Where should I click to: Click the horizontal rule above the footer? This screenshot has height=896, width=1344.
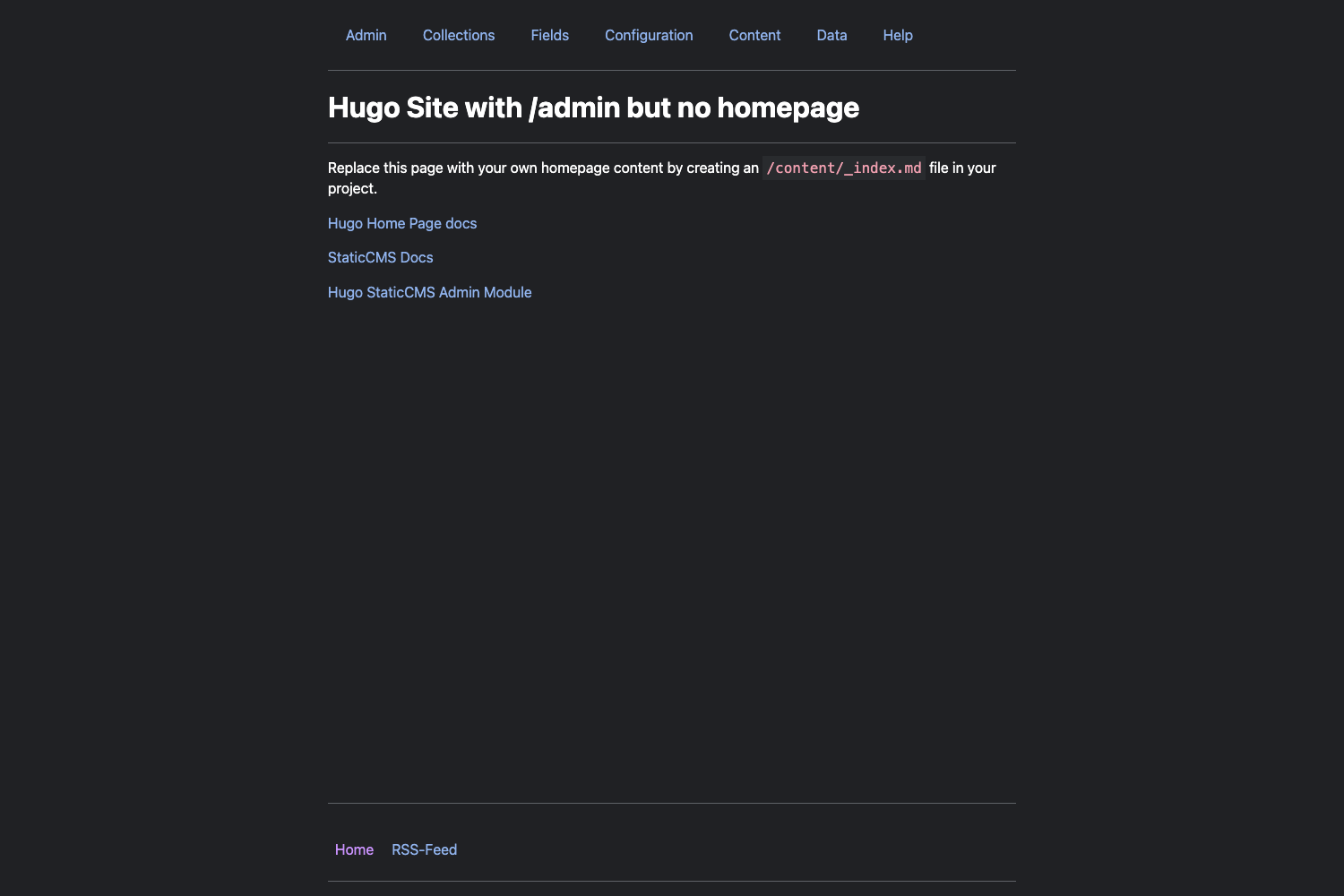pyautogui.click(x=672, y=804)
